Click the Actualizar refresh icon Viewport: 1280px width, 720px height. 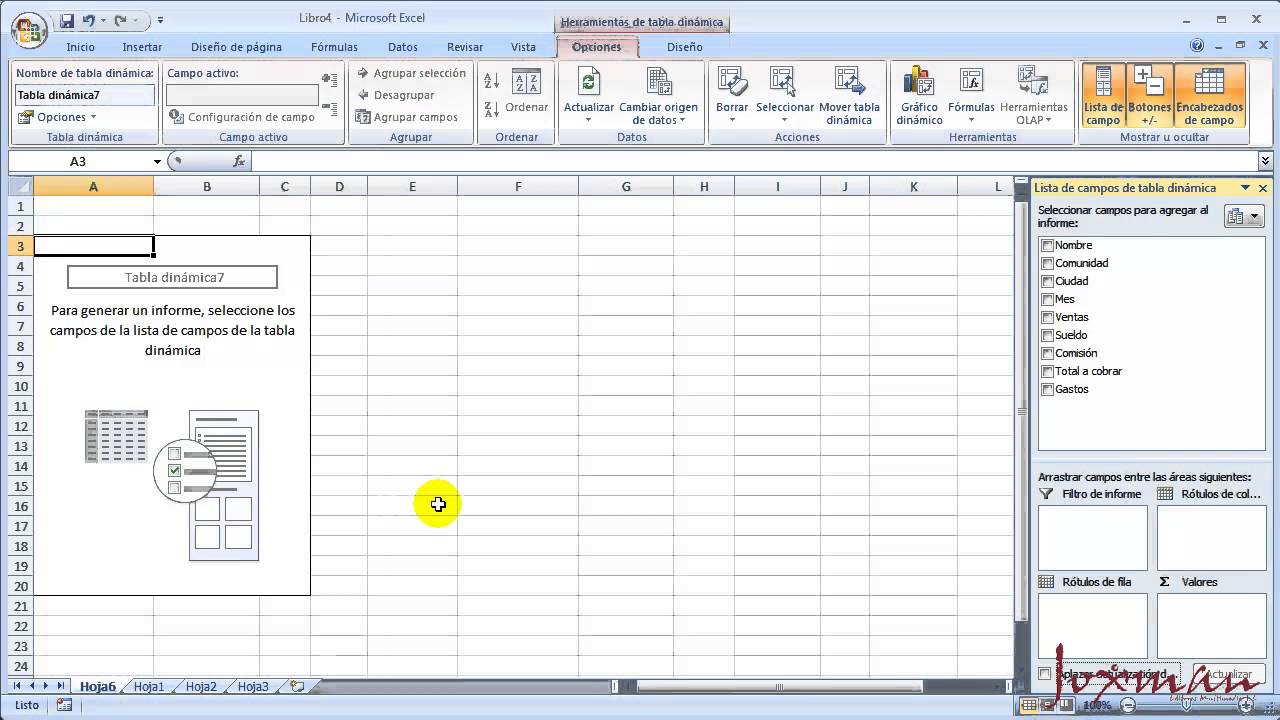(589, 83)
